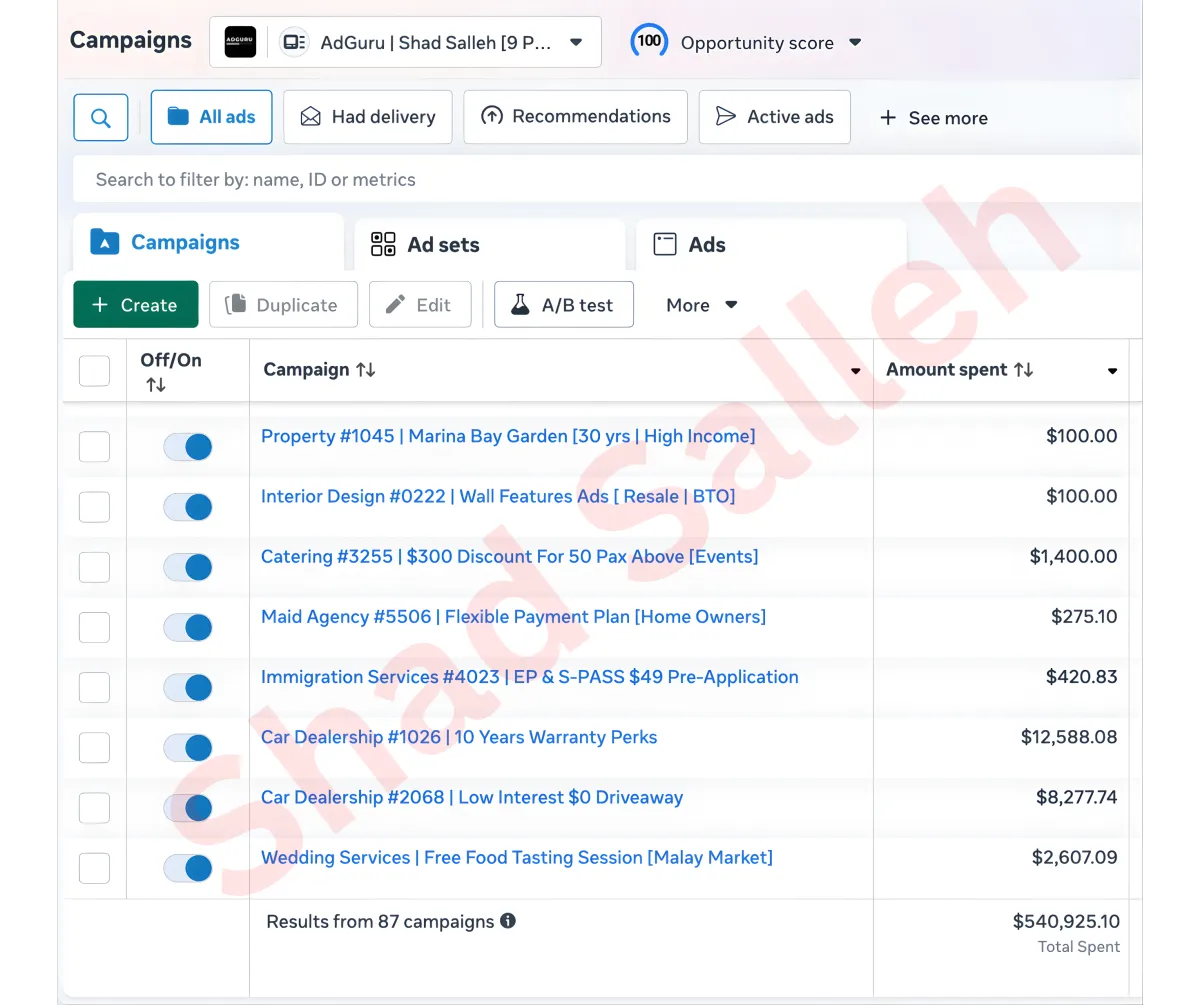
Task: Sort by Amount spent arrows icon
Action: click(1023, 370)
